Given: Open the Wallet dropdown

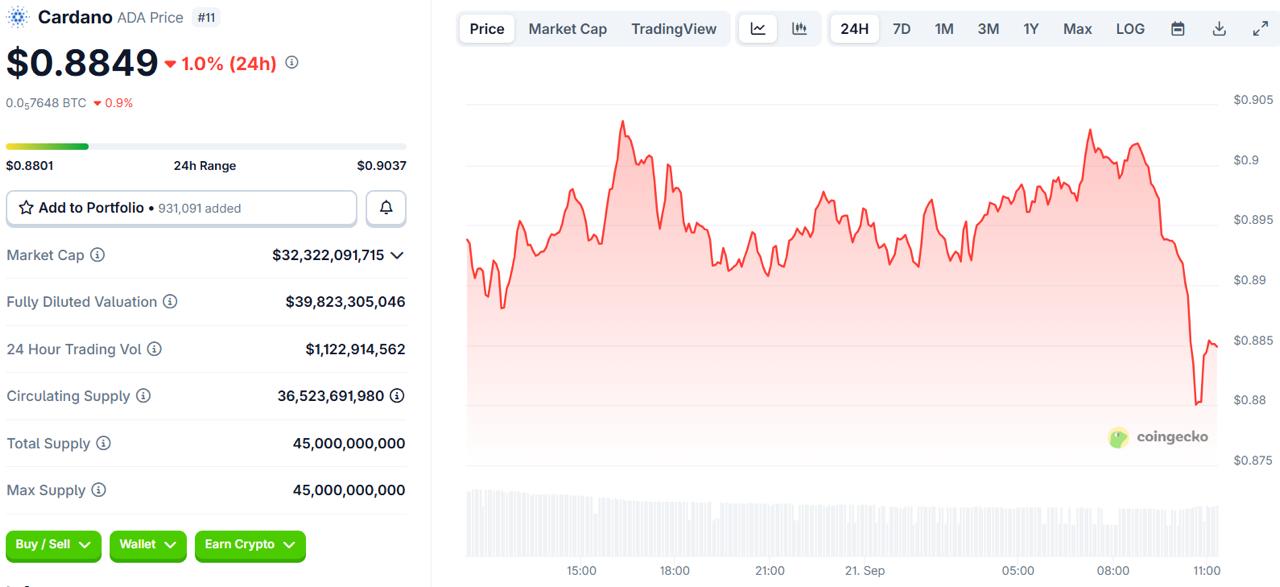Looking at the screenshot, I should coord(147,545).
